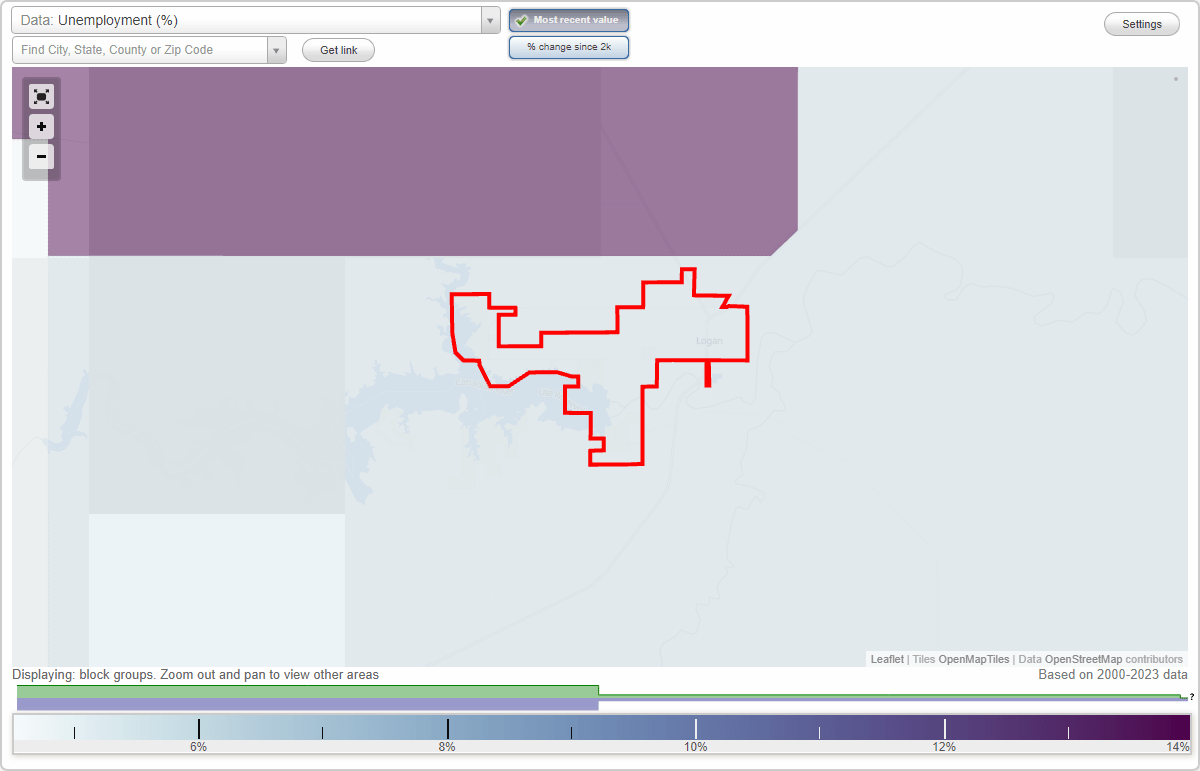Select the Most recent value option
Viewport: 1200px width, 771px height.
pyautogui.click(x=568, y=19)
